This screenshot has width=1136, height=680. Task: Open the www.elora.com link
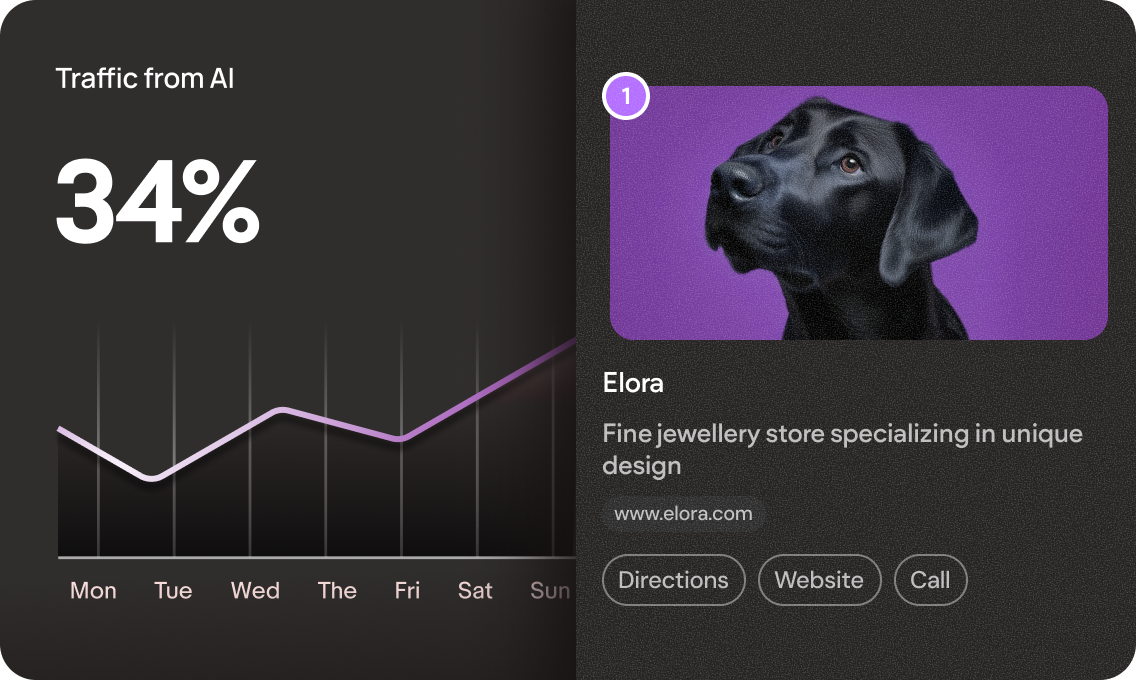[x=683, y=514]
